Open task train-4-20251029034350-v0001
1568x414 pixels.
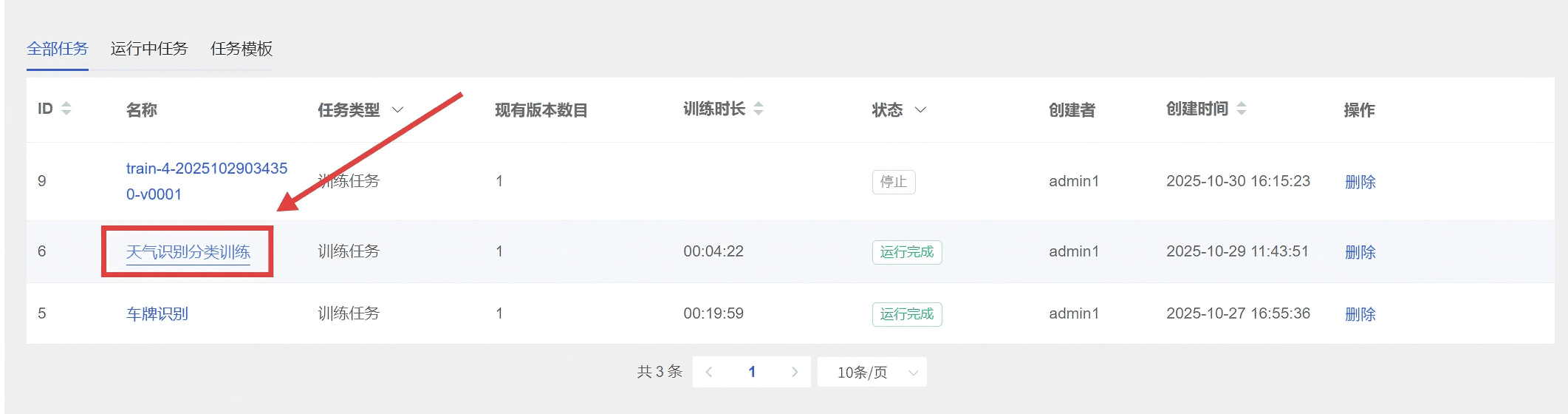tap(206, 181)
